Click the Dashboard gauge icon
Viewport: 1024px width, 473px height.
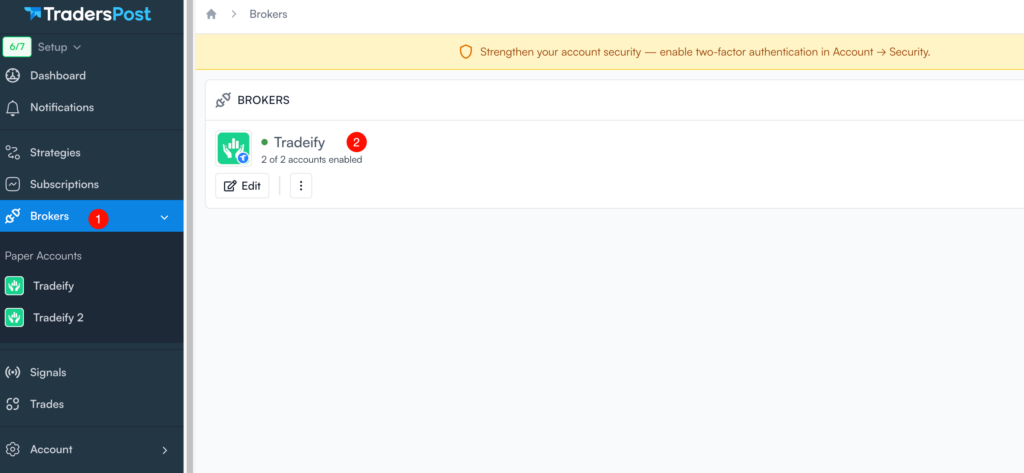pos(13,76)
